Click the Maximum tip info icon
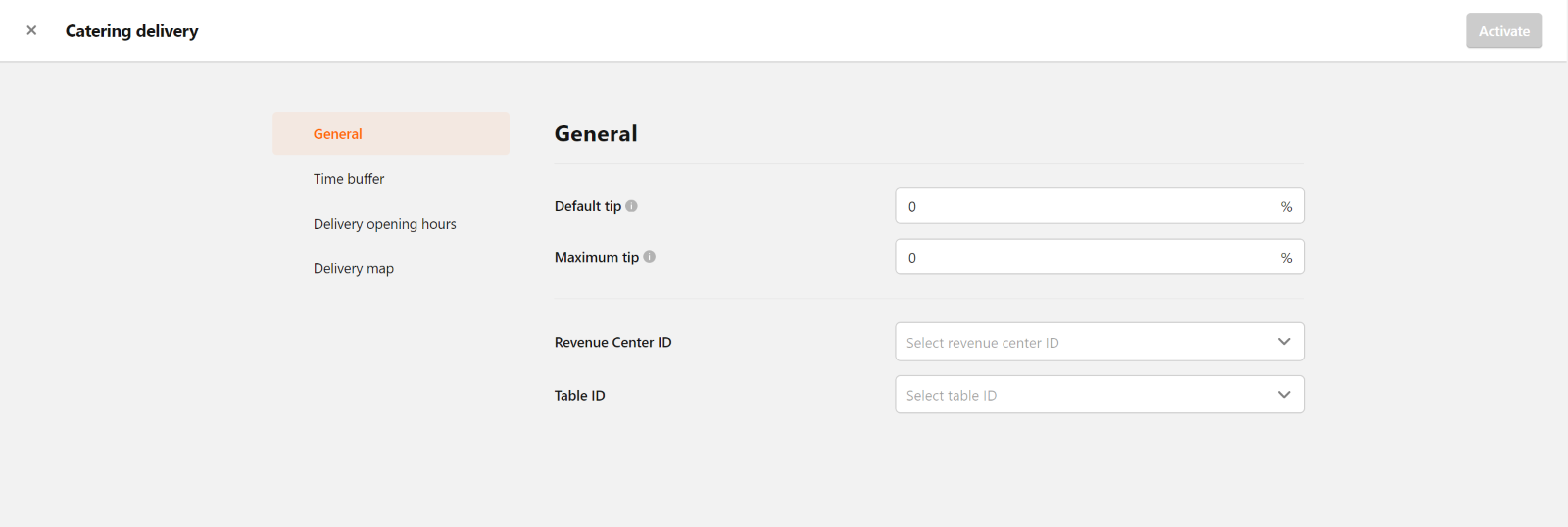This screenshot has width=1568, height=527. pos(649,257)
